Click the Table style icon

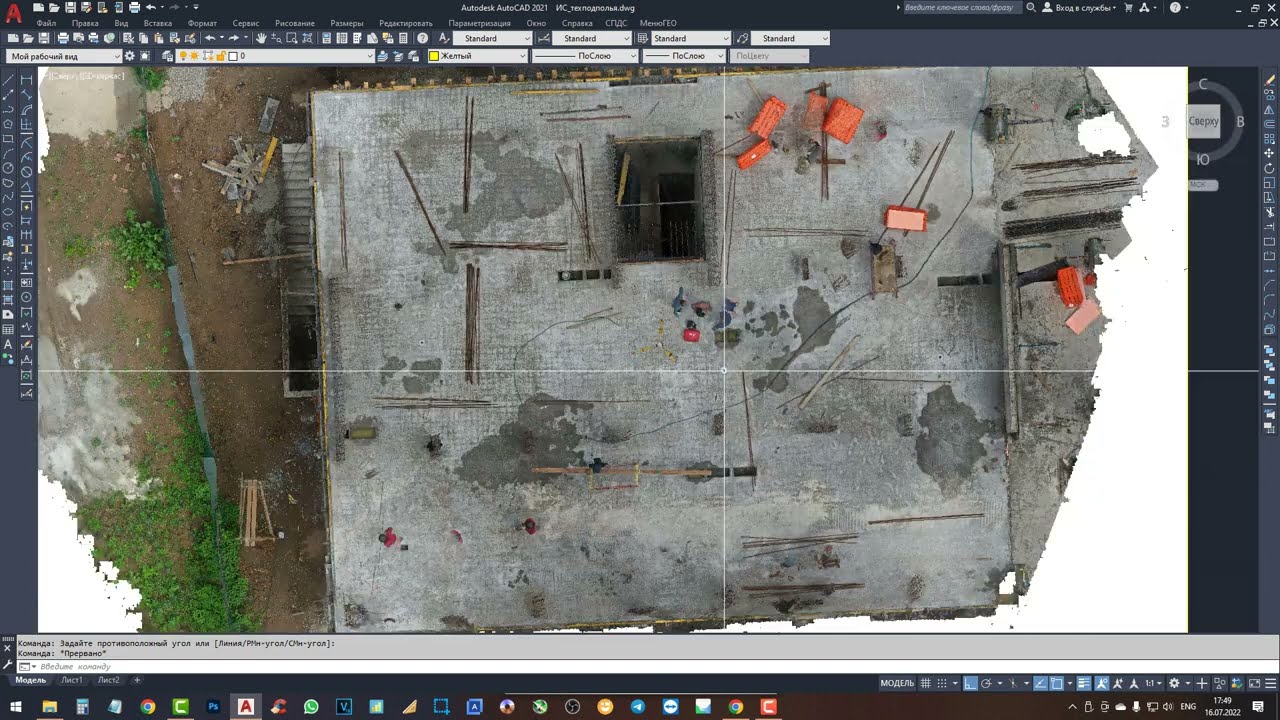point(643,38)
